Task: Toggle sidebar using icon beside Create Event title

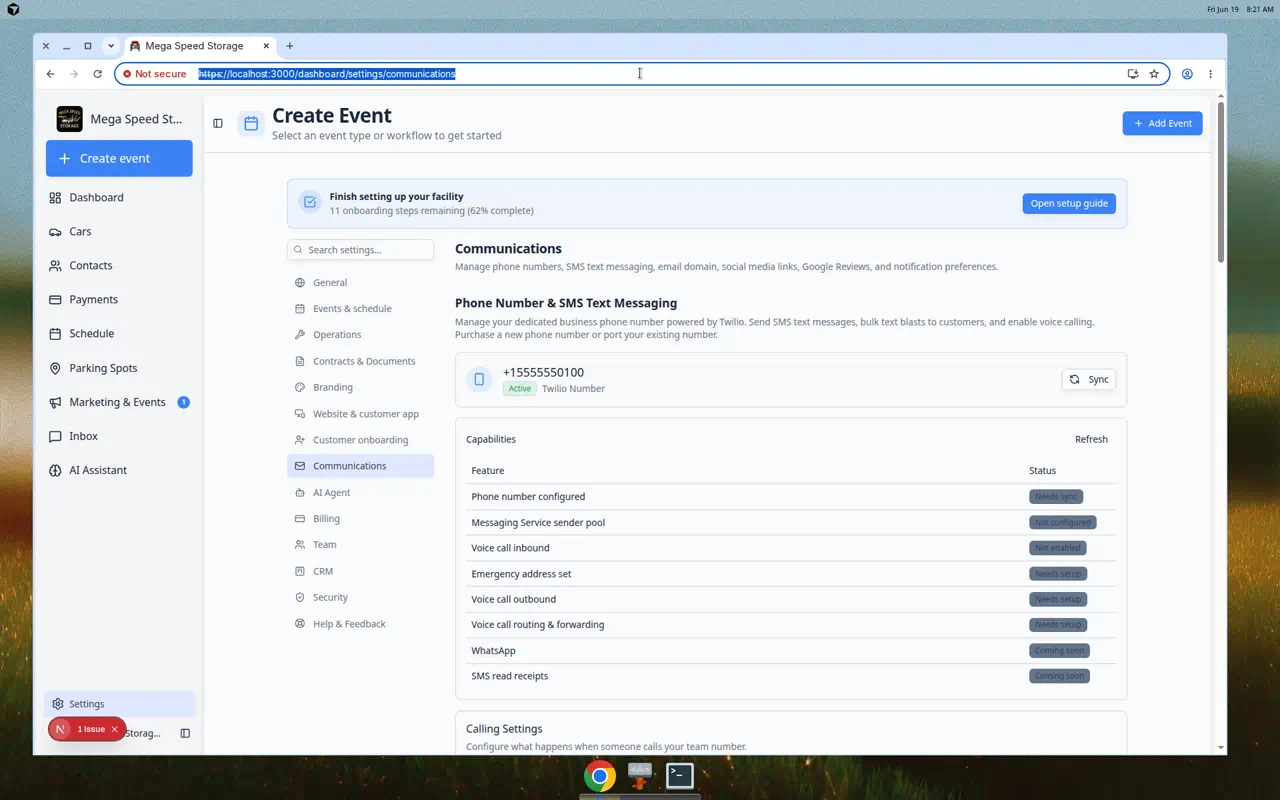Action: click(x=218, y=123)
